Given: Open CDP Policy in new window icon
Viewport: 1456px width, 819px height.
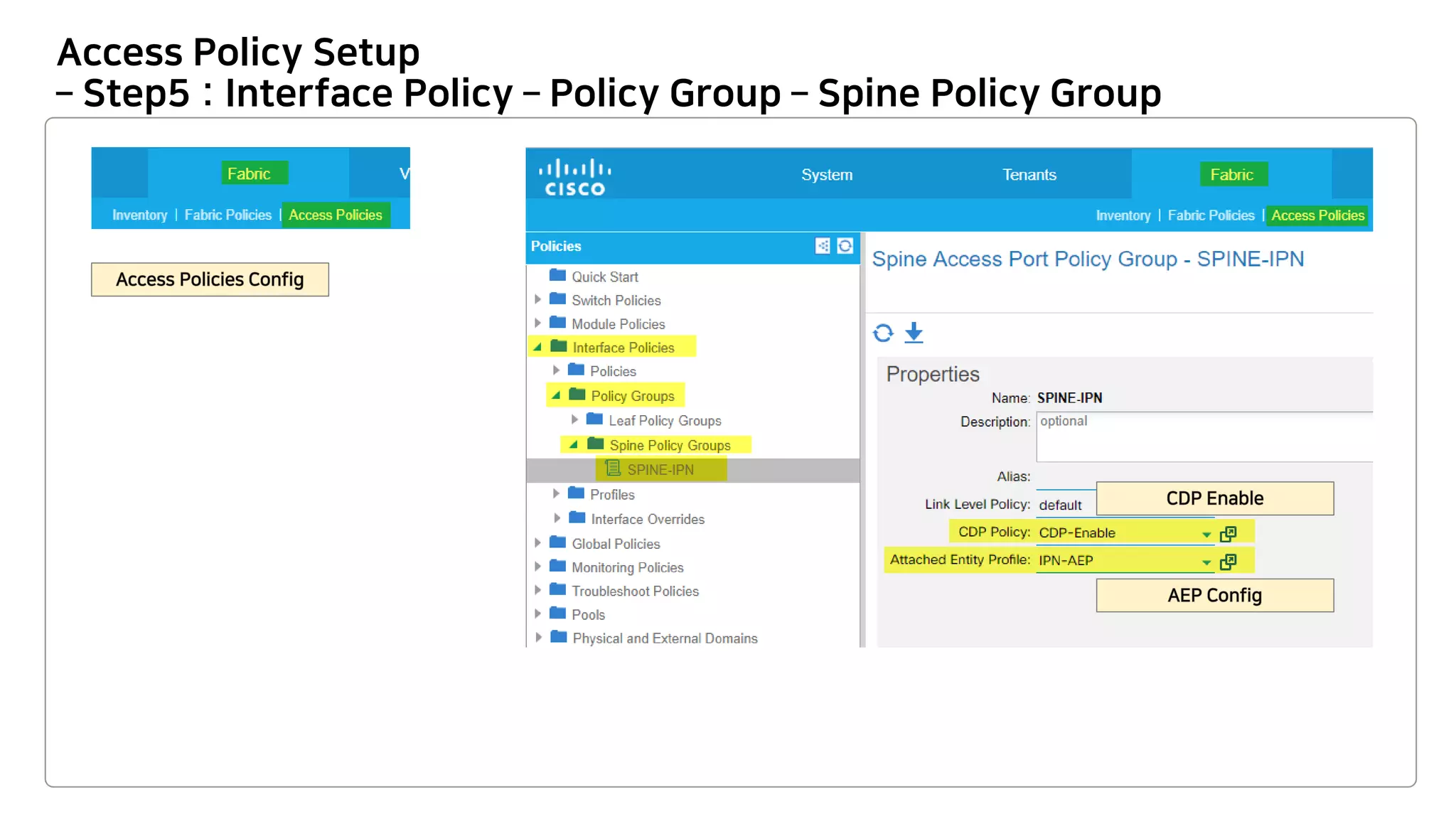Looking at the screenshot, I should [x=1228, y=533].
